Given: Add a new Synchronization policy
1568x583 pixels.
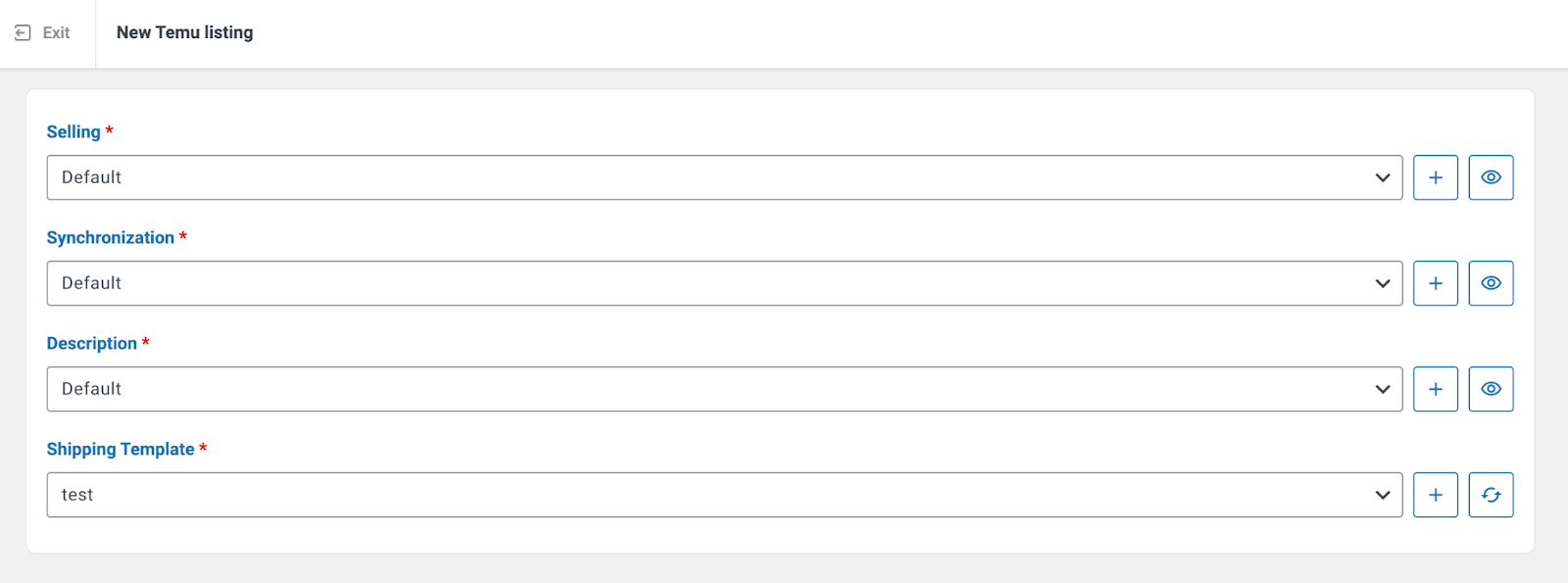Looking at the screenshot, I should pos(1435,283).
